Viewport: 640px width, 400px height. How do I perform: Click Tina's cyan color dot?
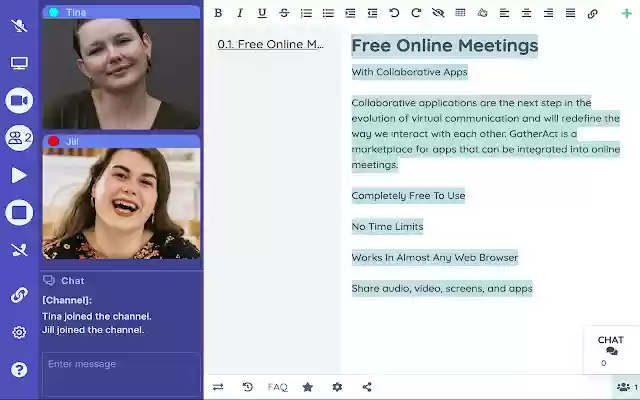[53, 12]
